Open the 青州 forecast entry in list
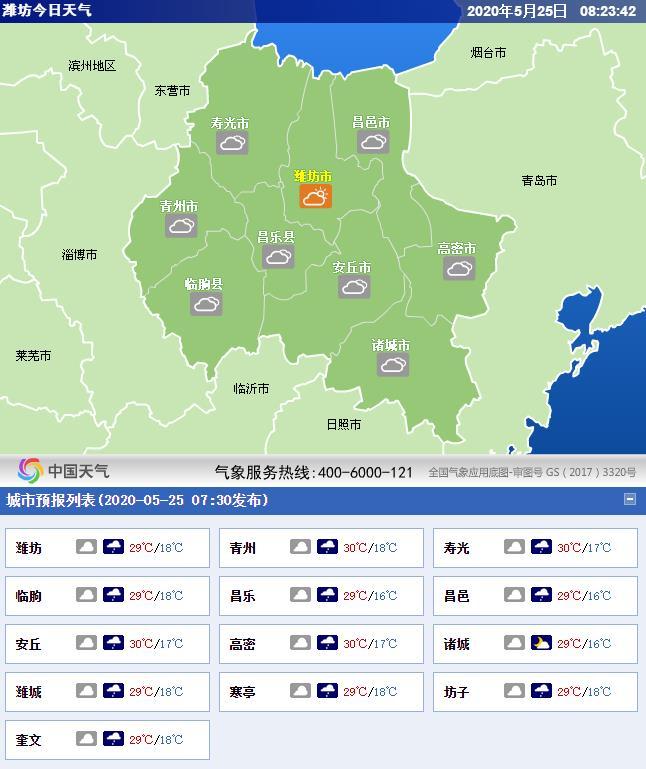The image size is (646, 769). (243, 548)
